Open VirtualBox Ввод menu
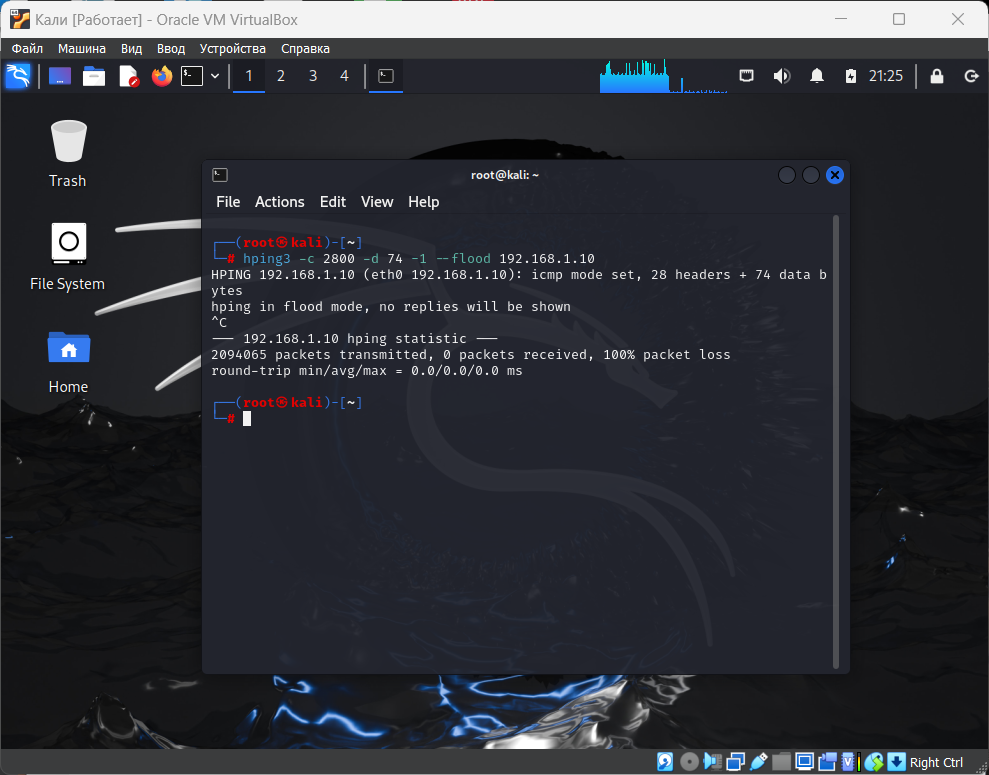This screenshot has height=775, width=989. 171,49
